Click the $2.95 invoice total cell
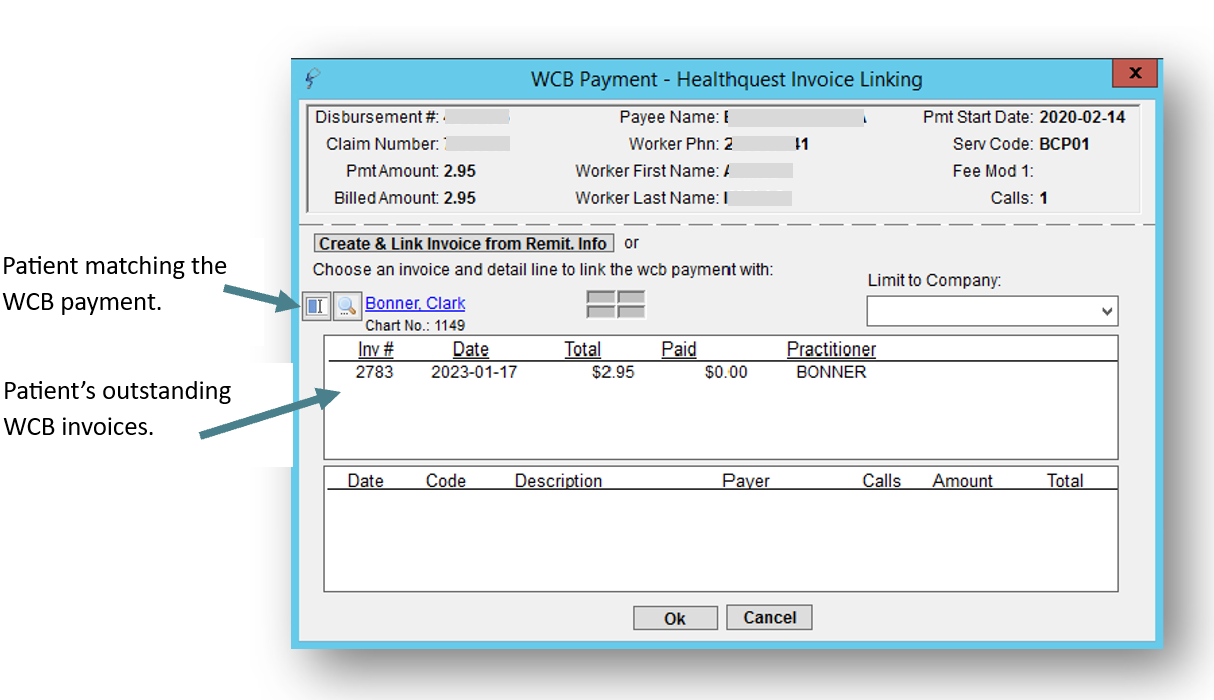This screenshot has width=1214, height=700. pos(612,372)
